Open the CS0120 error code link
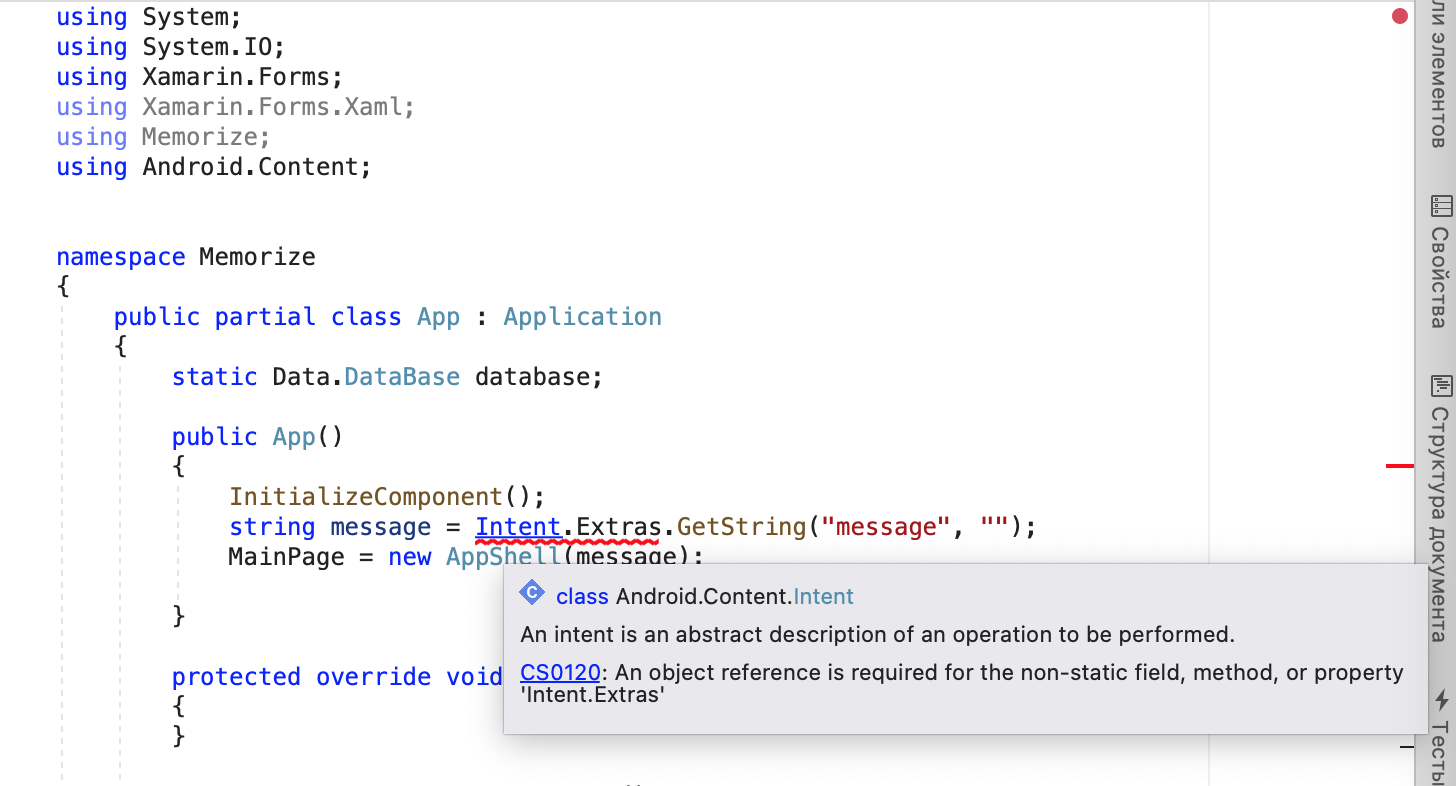Viewport: 1456px width, 786px height. (560, 673)
